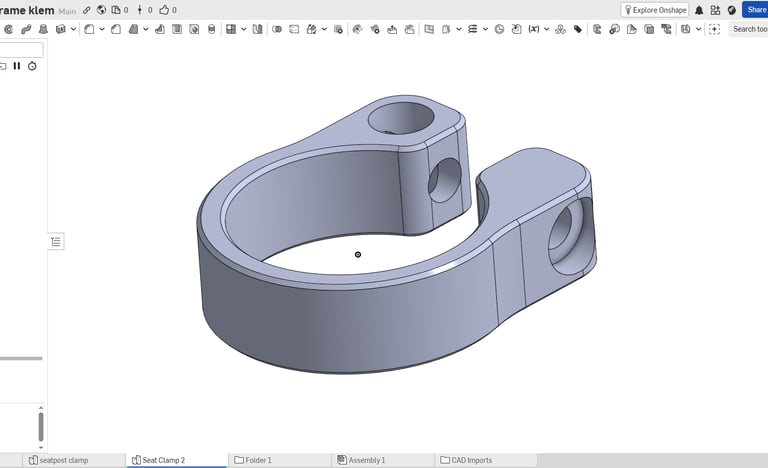The width and height of the screenshot is (768, 468).
Task: Click the Search tools field
Action: (x=749, y=29)
